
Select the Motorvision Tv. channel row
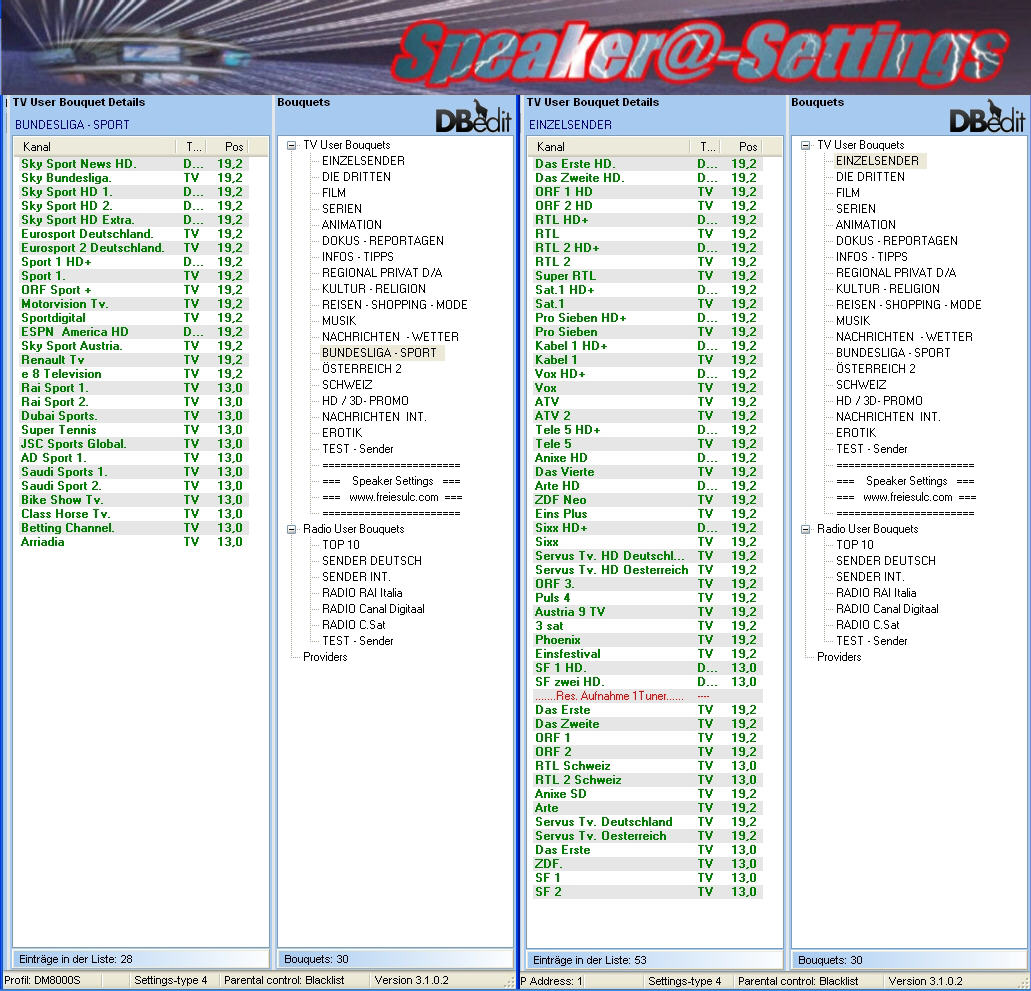[x=132, y=304]
